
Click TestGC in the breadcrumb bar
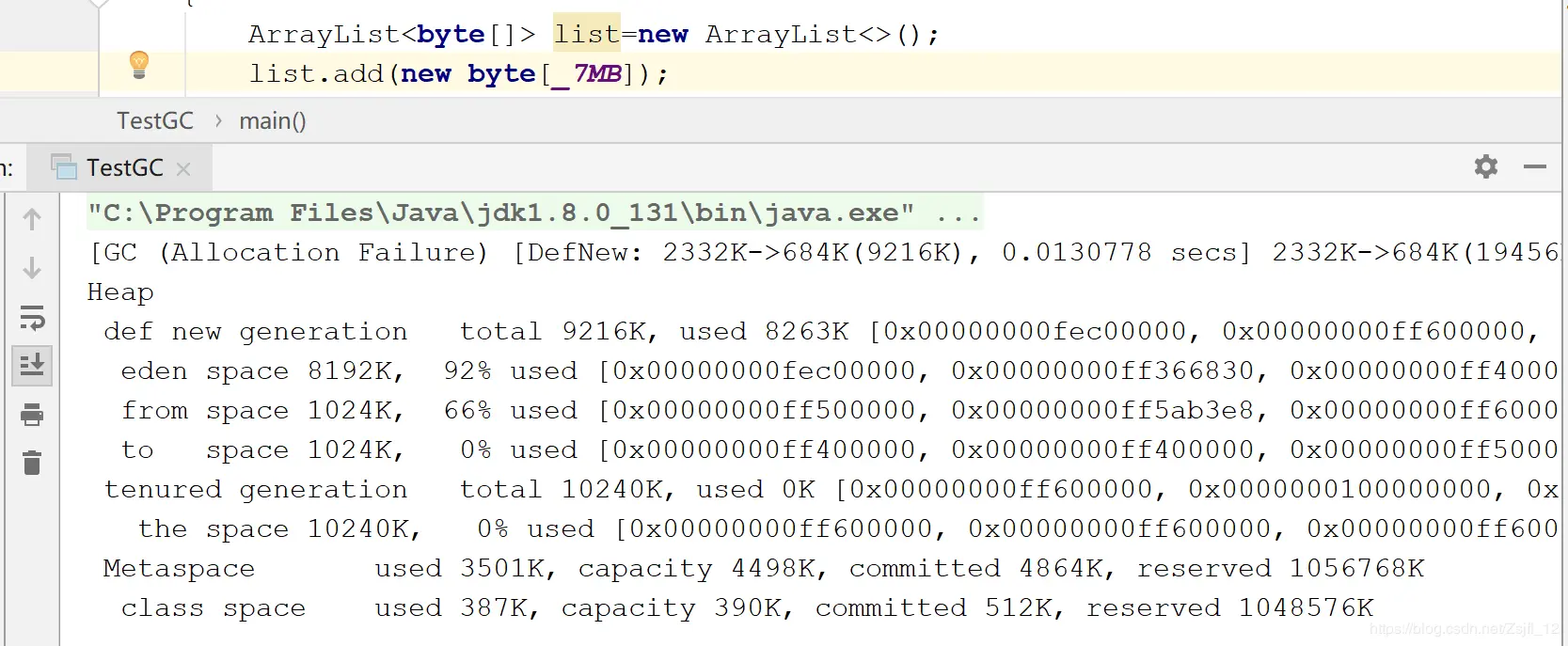155,121
